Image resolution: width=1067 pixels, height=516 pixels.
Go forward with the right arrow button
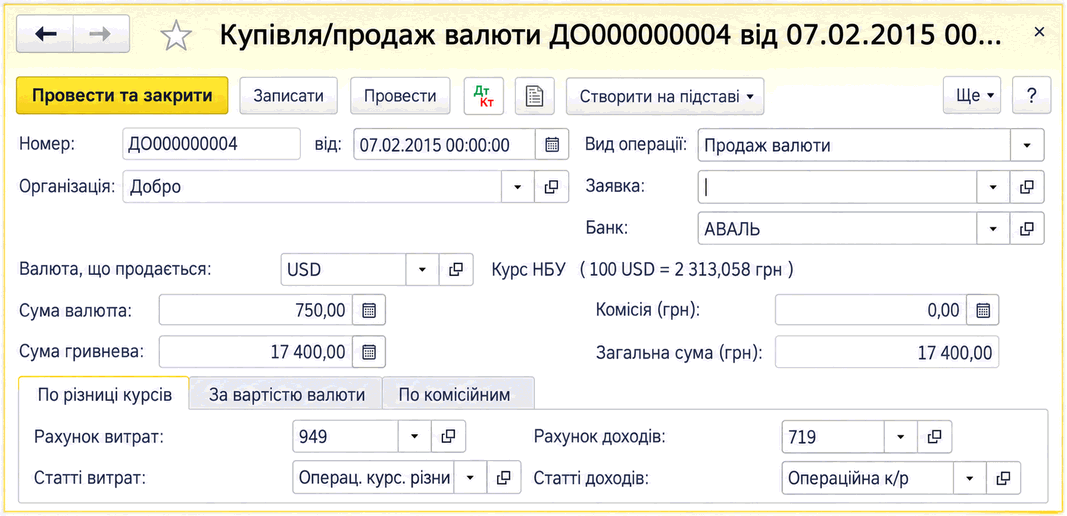(x=101, y=35)
